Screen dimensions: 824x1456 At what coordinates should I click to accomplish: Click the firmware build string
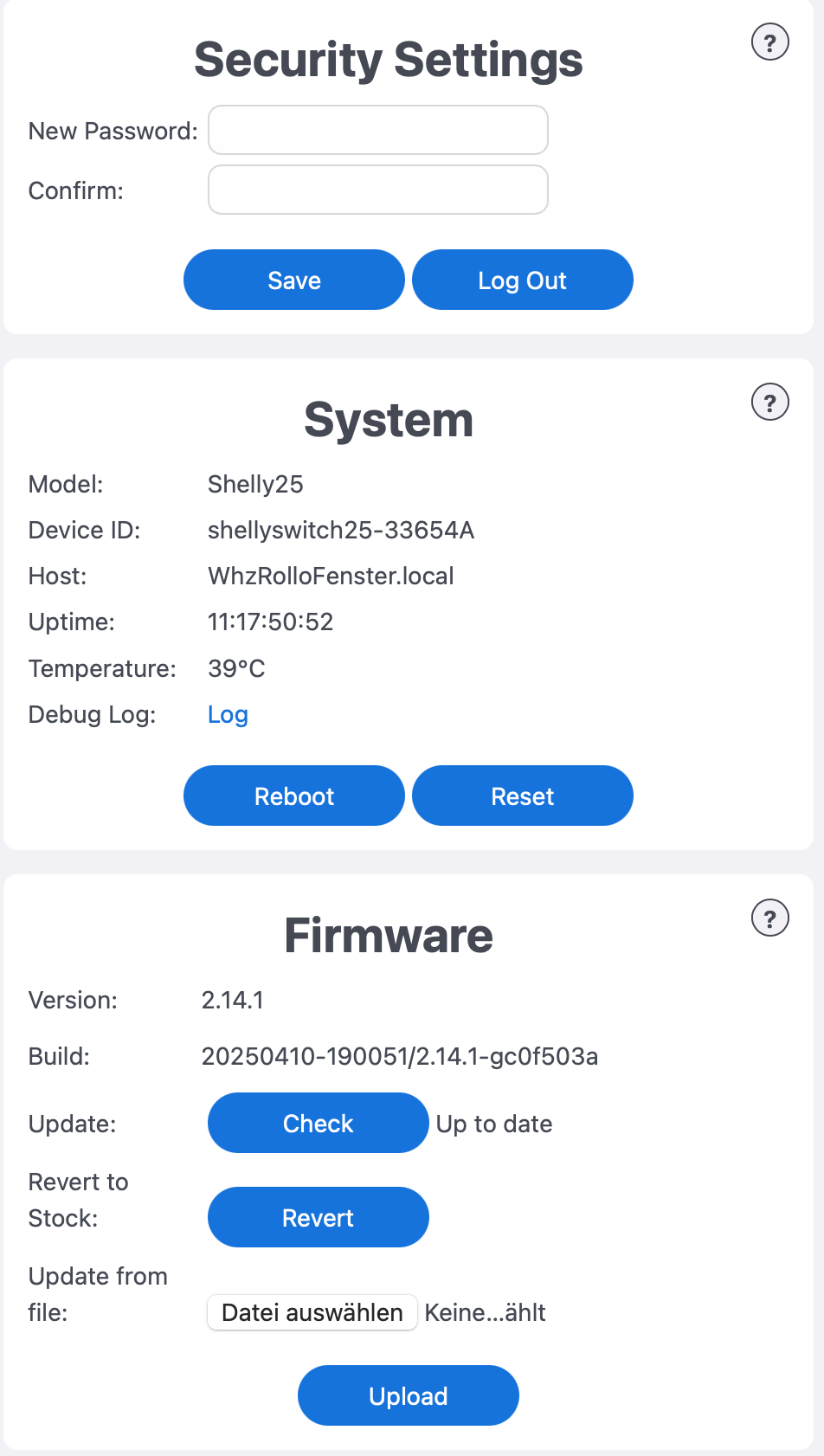399,1057
